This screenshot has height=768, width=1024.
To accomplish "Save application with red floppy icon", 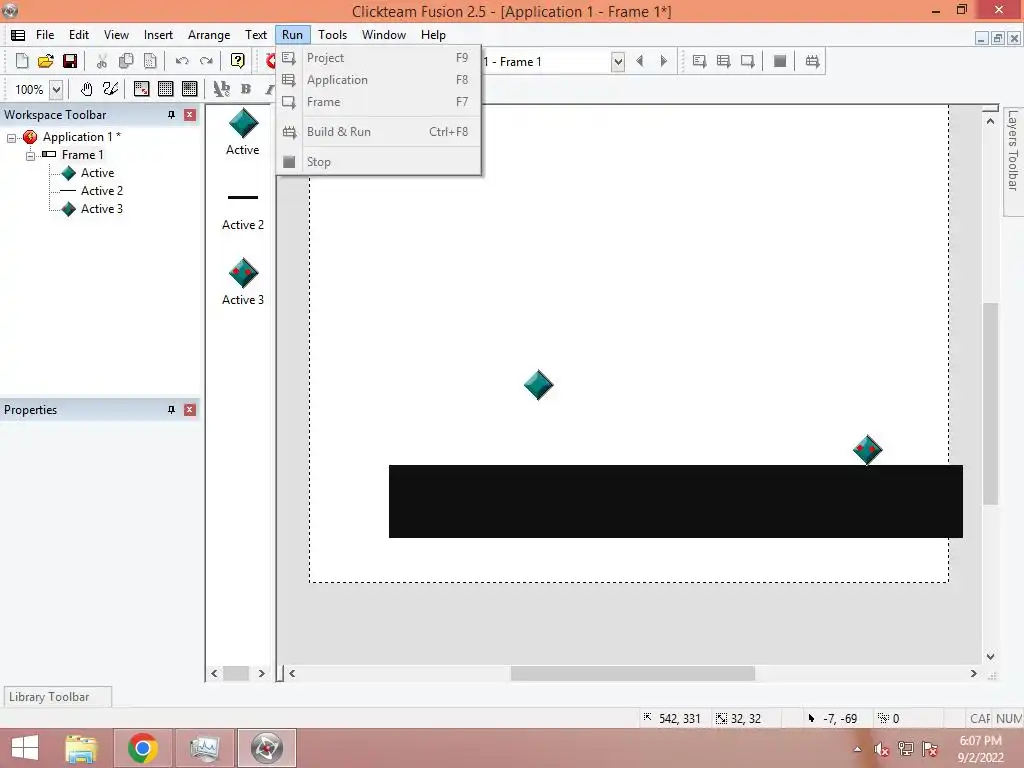I will 70,61.
